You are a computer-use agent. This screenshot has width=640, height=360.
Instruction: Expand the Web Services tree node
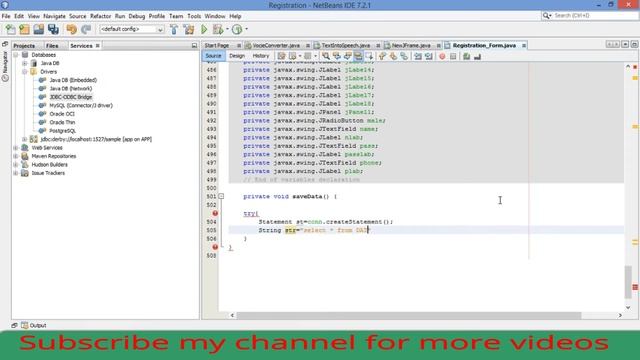16,148
